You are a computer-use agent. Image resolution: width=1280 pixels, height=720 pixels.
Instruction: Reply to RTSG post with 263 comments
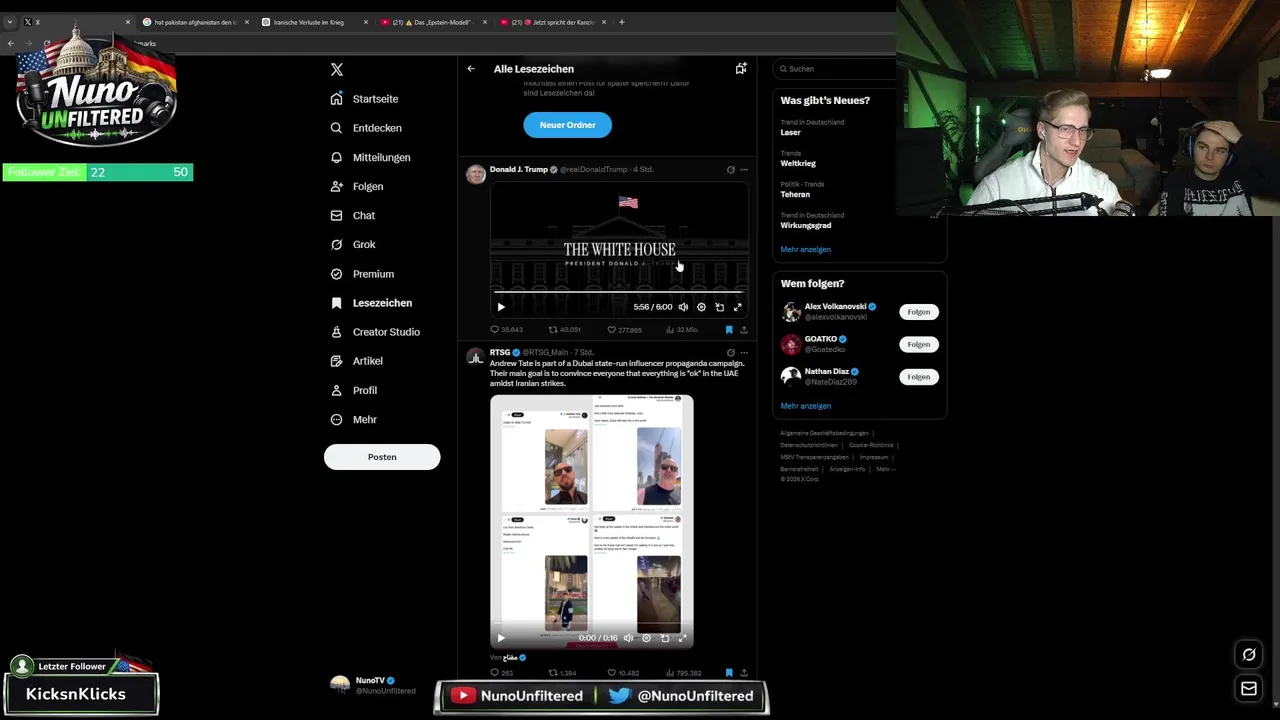(x=501, y=673)
